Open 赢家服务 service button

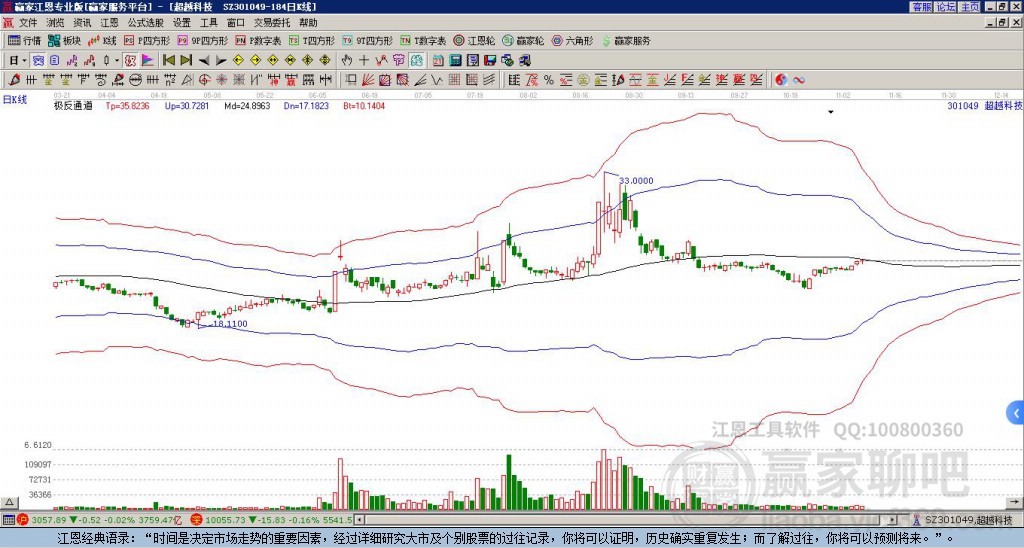[626, 40]
